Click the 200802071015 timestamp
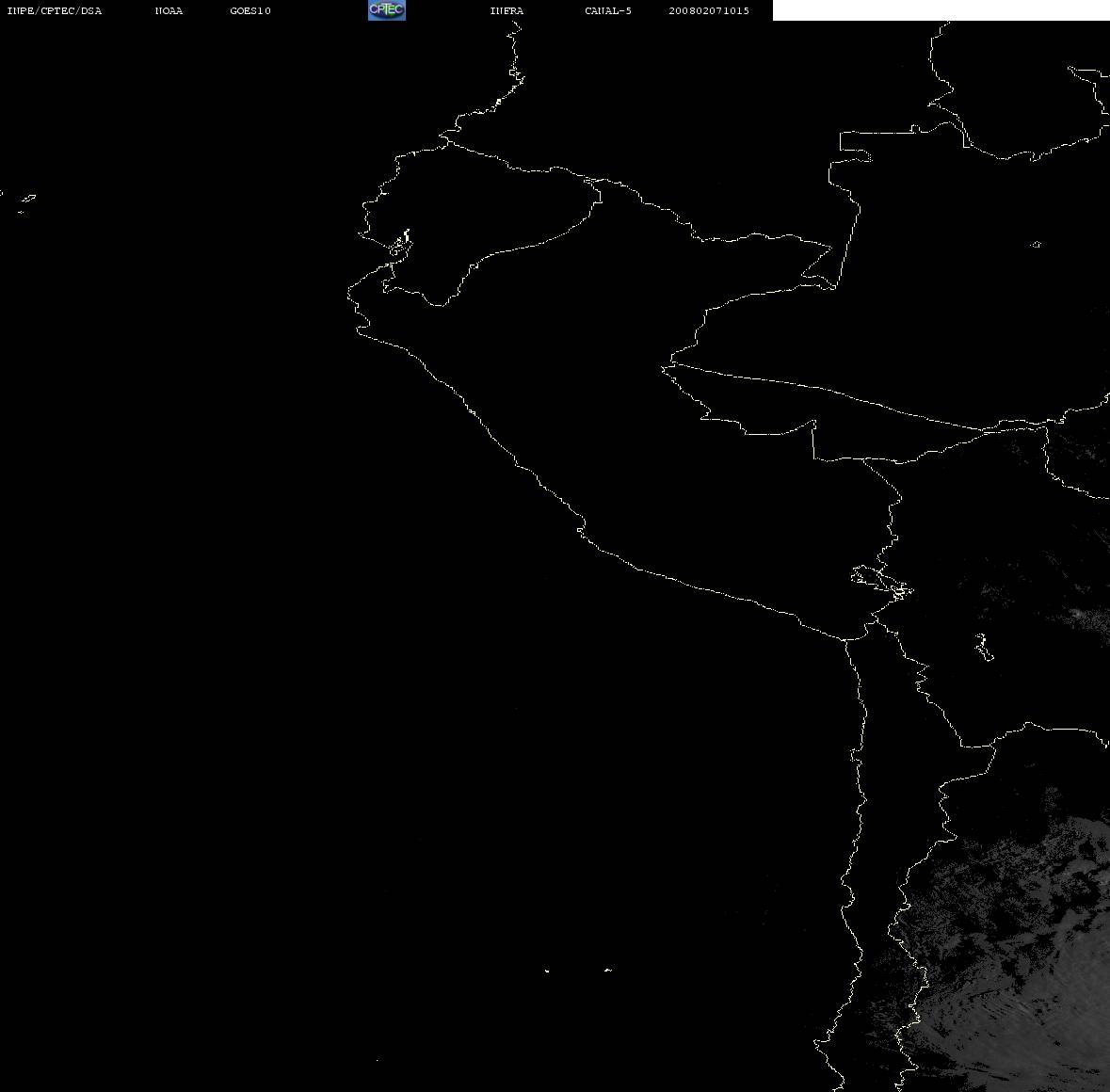Viewport: 1110px width, 1092px height. (709, 10)
